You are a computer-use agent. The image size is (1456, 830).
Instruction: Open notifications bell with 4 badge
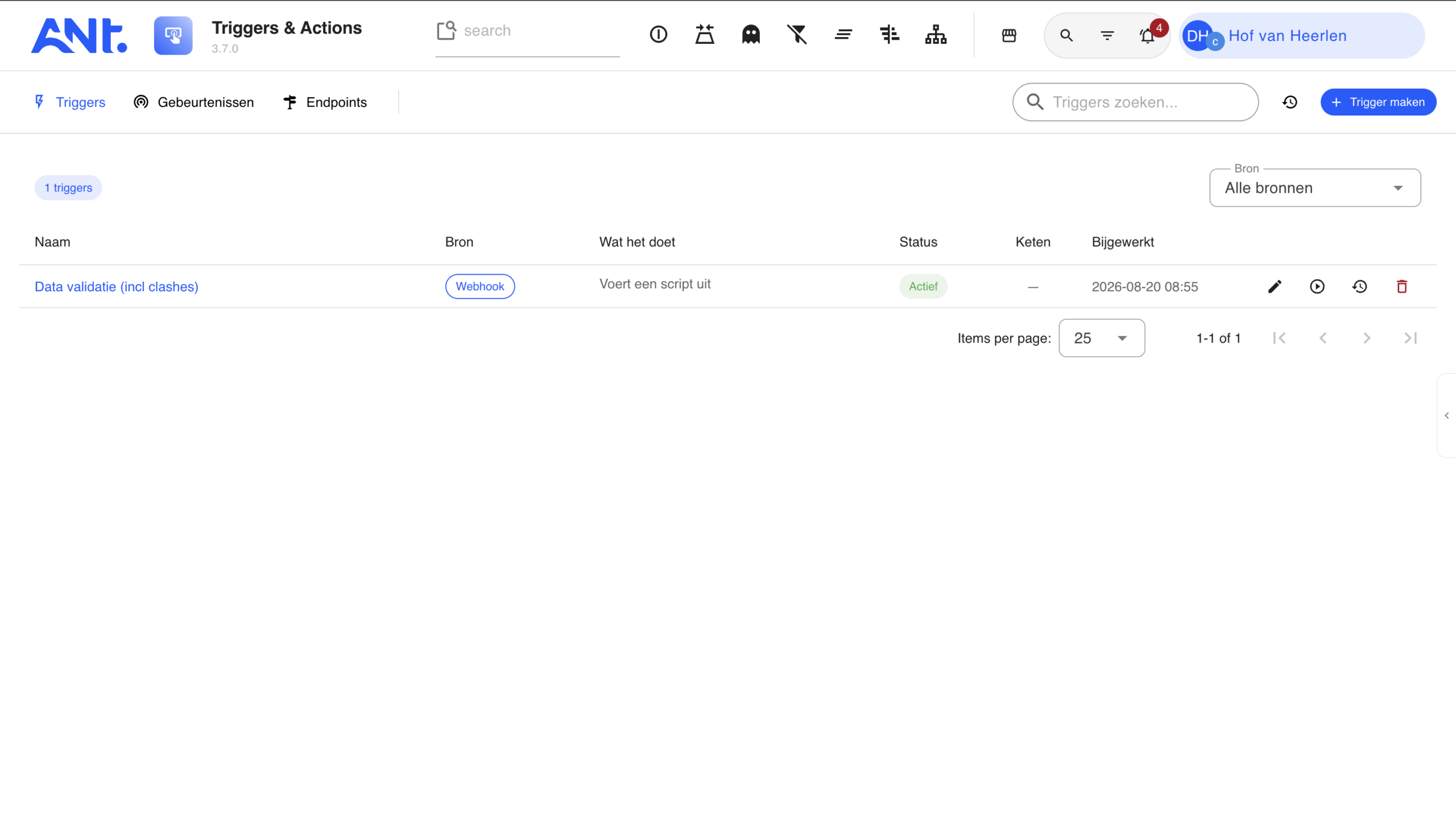pyautogui.click(x=1147, y=36)
